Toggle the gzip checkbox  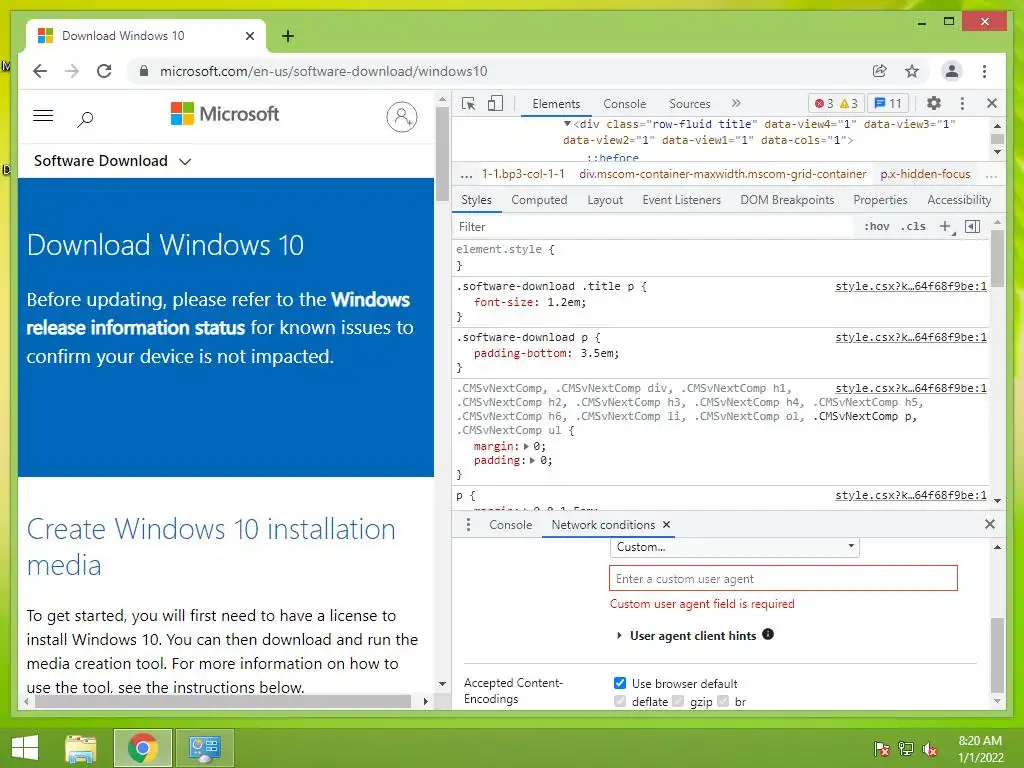(x=678, y=701)
